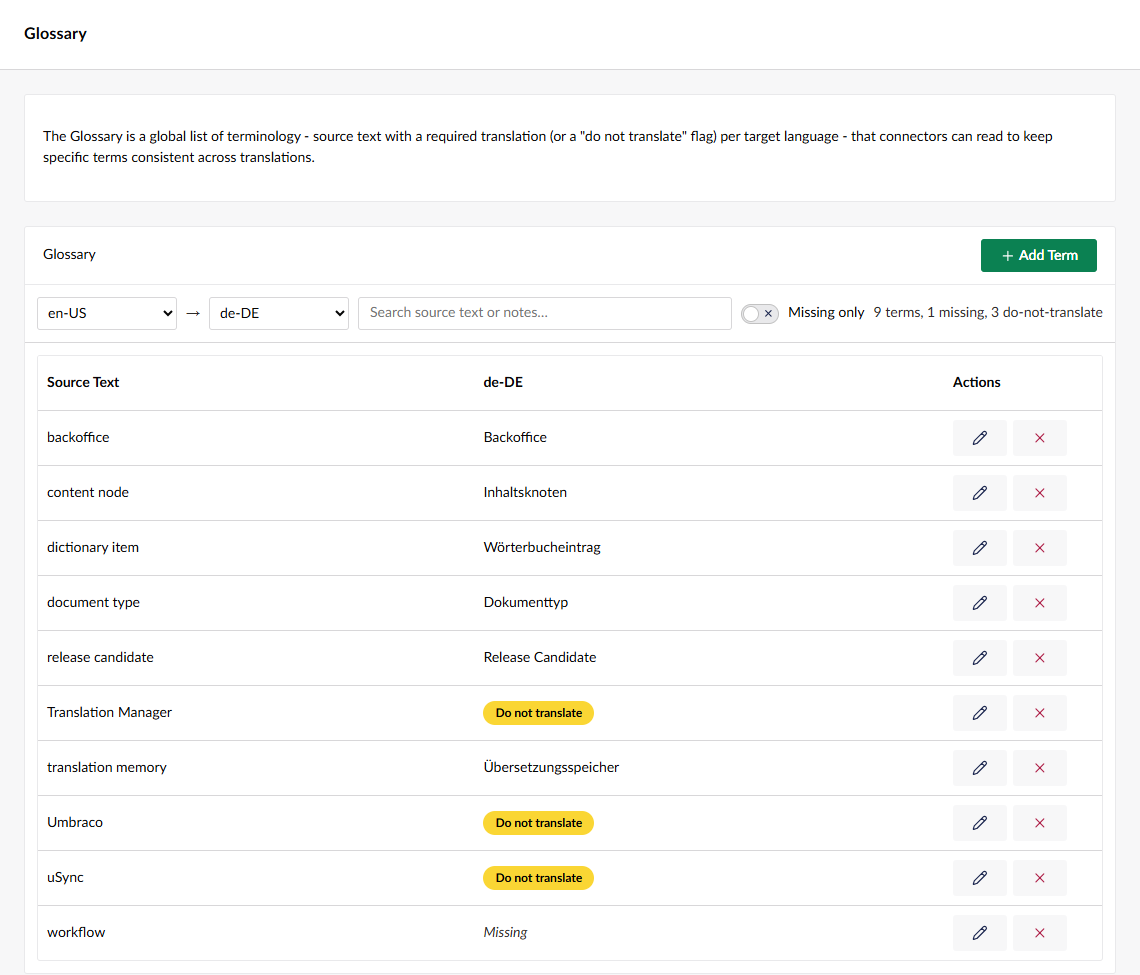Image resolution: width=1140 pixels, height=975 pixels.
Task: Click the Missing value for workflow
Action: tap(505, 932)
